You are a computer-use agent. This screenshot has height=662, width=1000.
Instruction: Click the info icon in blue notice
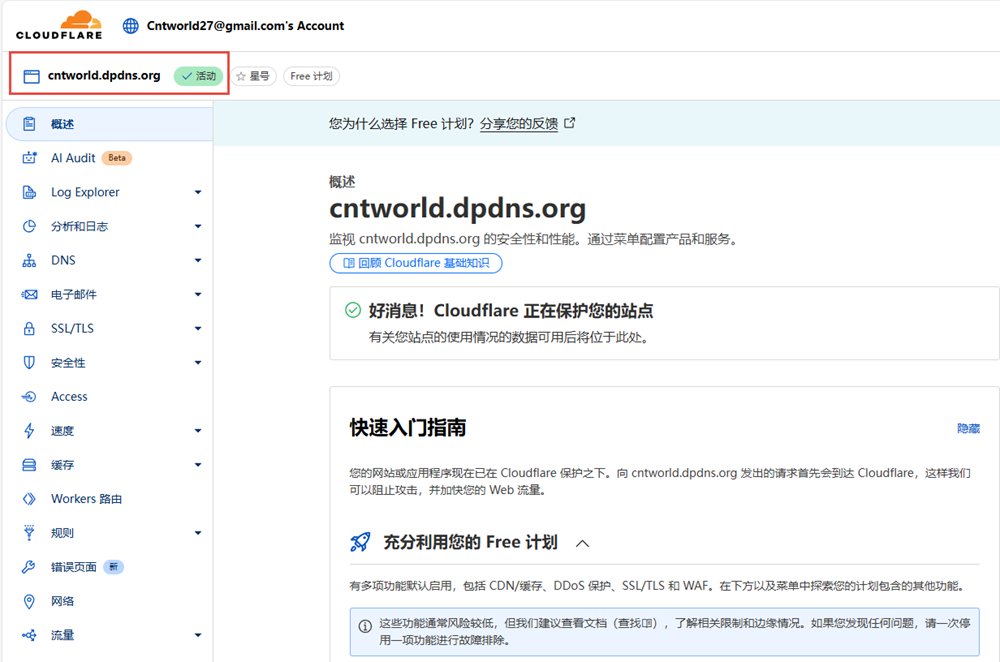tap(365, 626)
